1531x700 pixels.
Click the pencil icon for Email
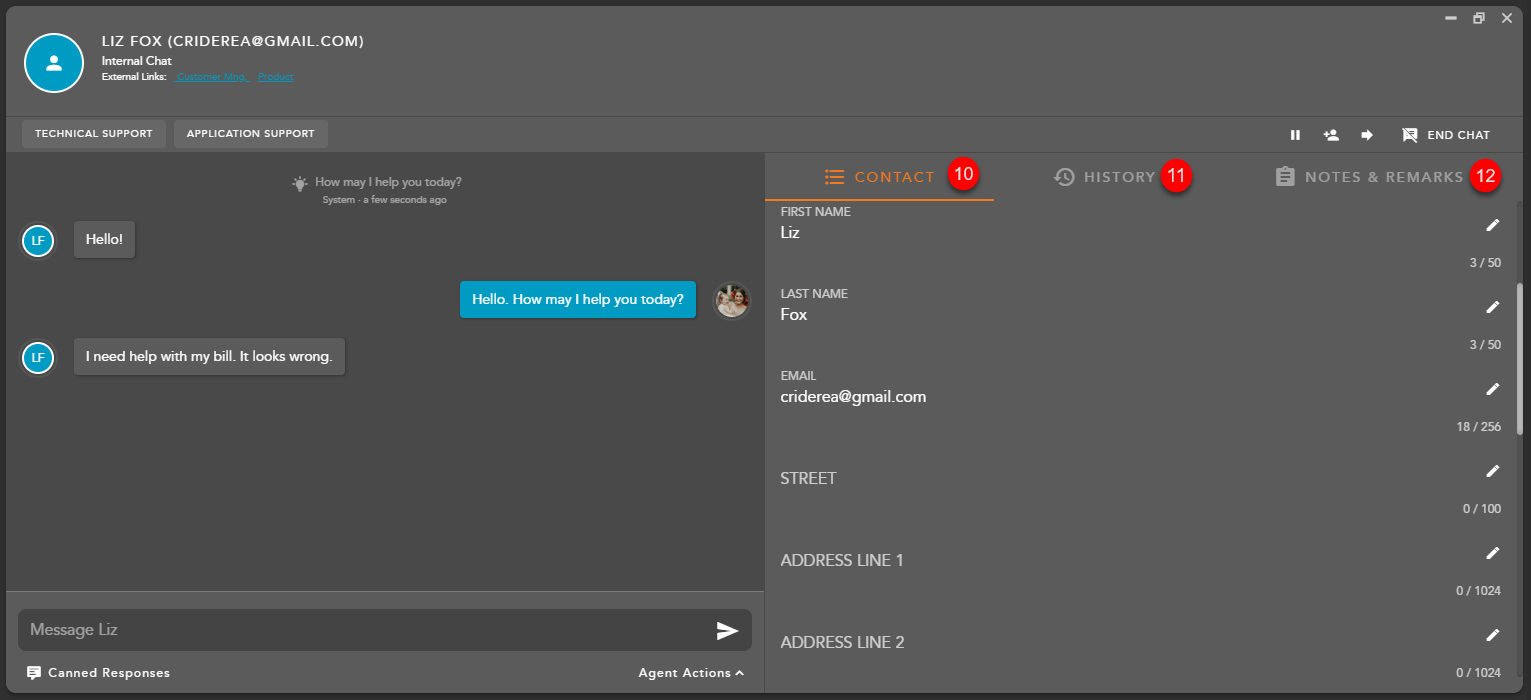[1493, 389]
